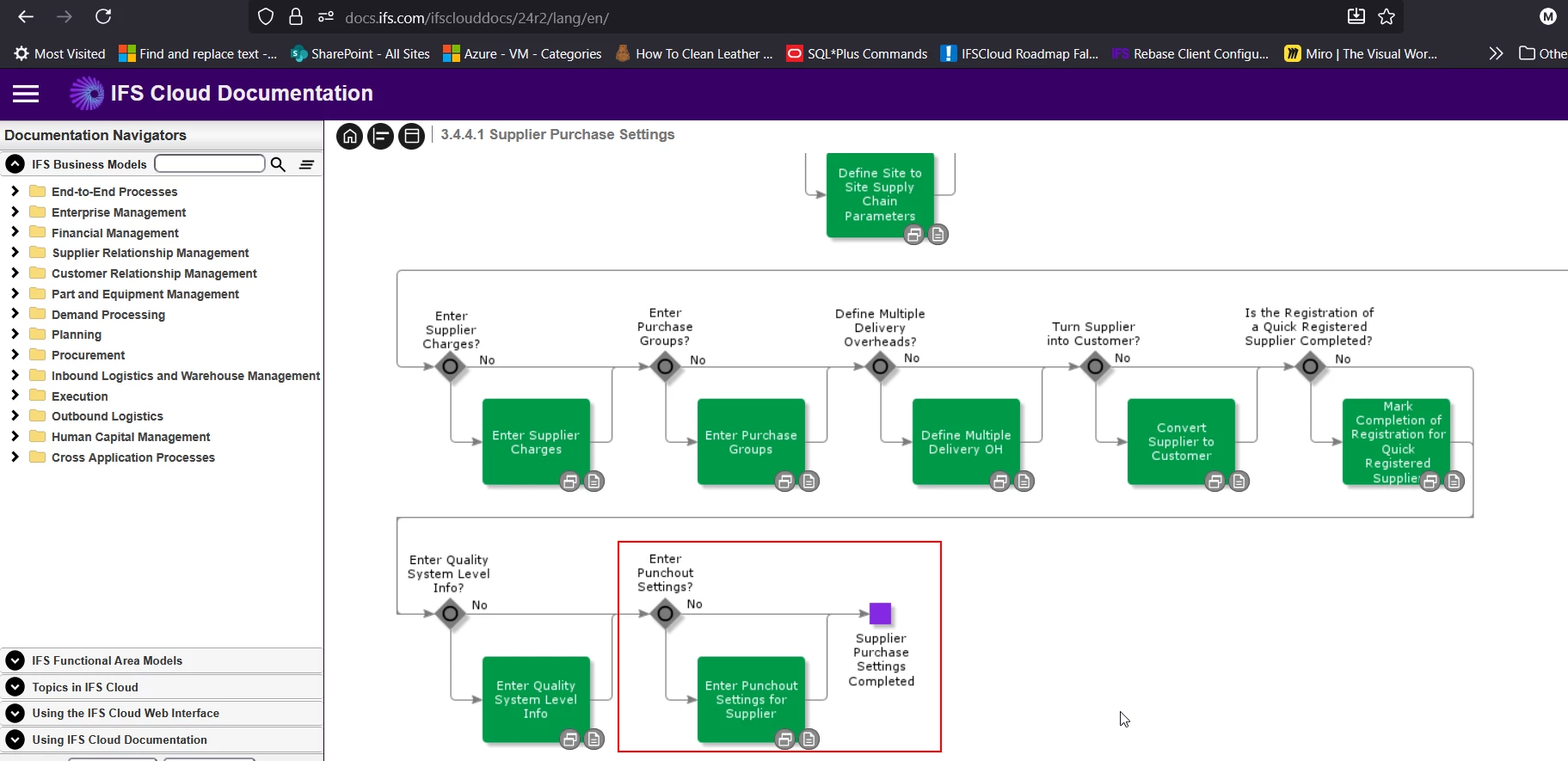Click the third toolbar window icon
The width and height of the screenshot is (1568, 761).
tap(412, 136)
